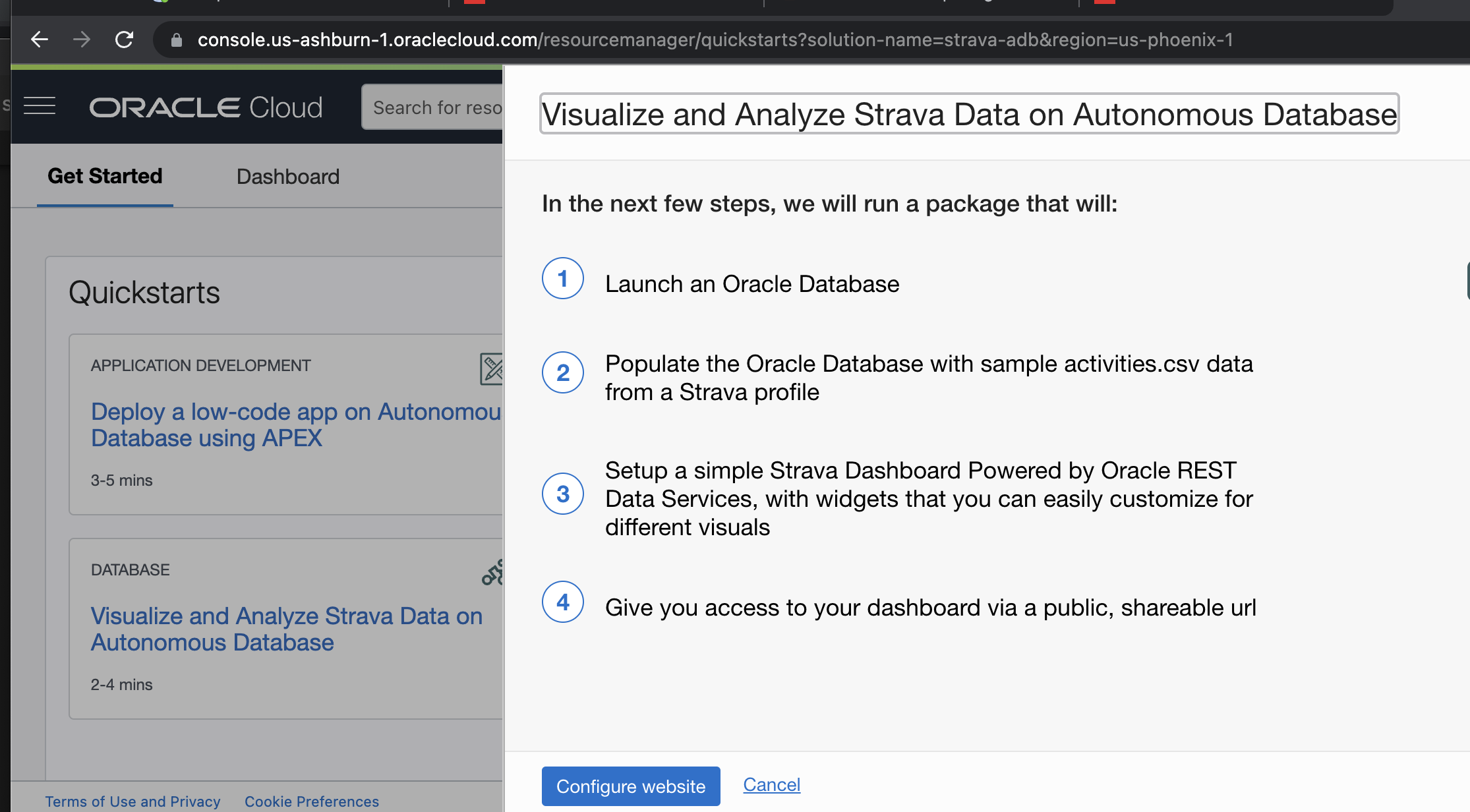Reload the page with the refresh icon
The image size is (1470, 812).
[x=124, y=40]
